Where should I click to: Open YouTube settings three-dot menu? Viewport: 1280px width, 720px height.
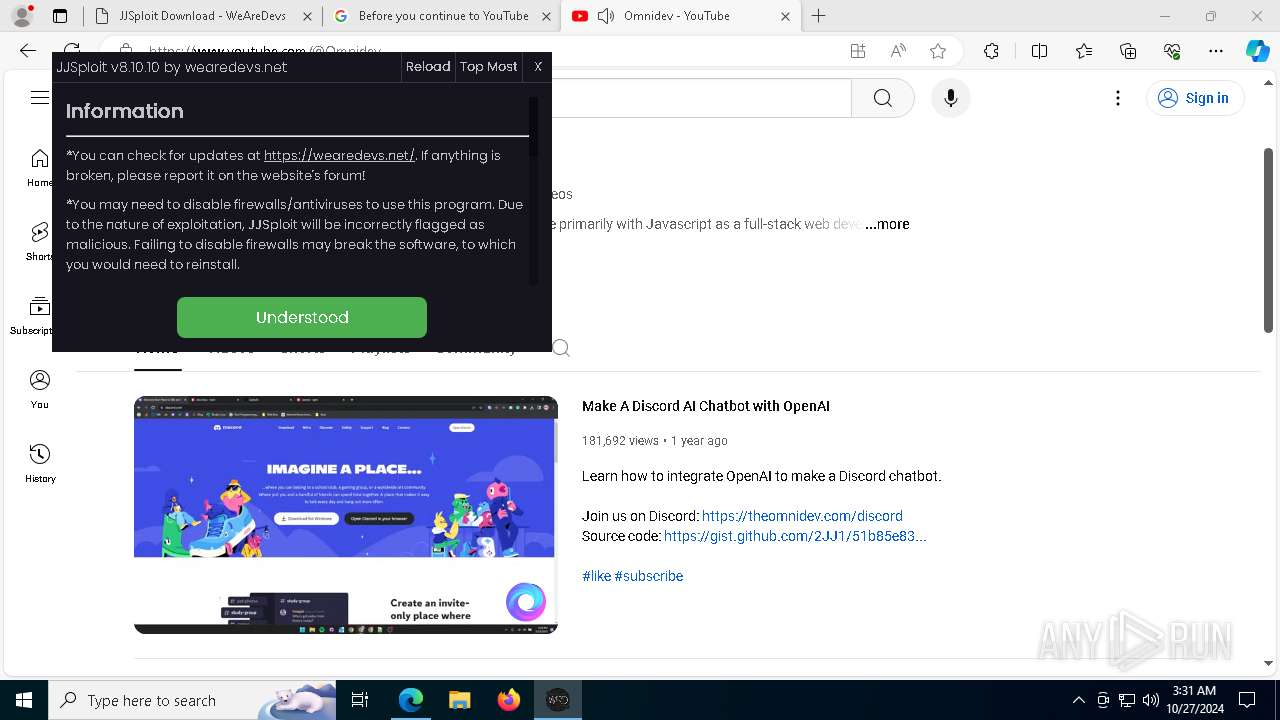(1118, 98)
